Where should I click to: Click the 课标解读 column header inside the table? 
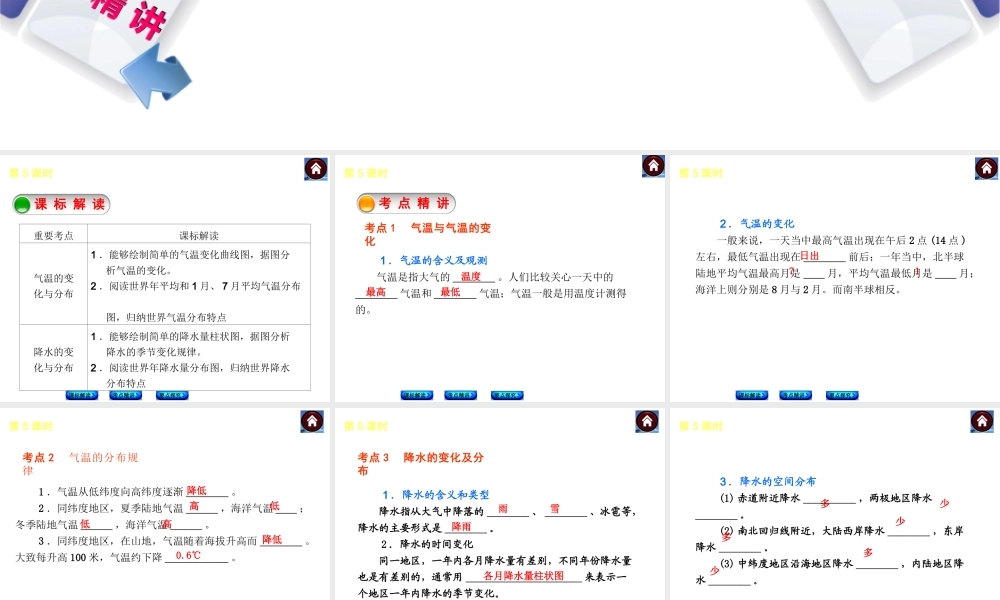[198, 235]
